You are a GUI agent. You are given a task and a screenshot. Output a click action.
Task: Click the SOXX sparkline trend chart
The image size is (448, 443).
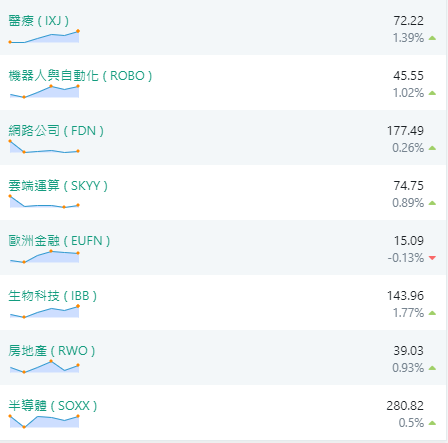[x=44, y=421]
